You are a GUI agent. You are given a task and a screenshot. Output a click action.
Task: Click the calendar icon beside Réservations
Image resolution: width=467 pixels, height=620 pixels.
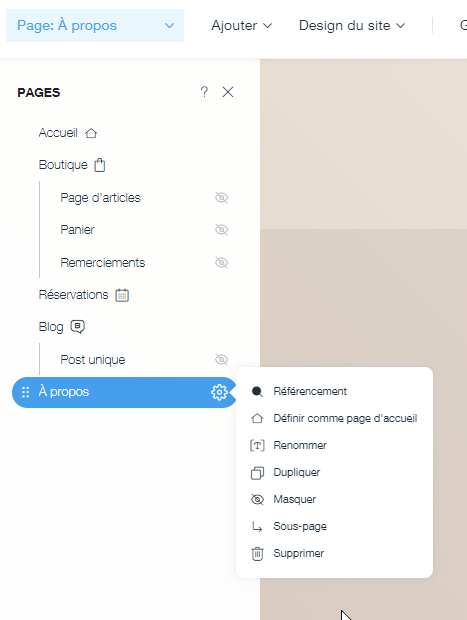pyautogui.click(x=122, y=295)
